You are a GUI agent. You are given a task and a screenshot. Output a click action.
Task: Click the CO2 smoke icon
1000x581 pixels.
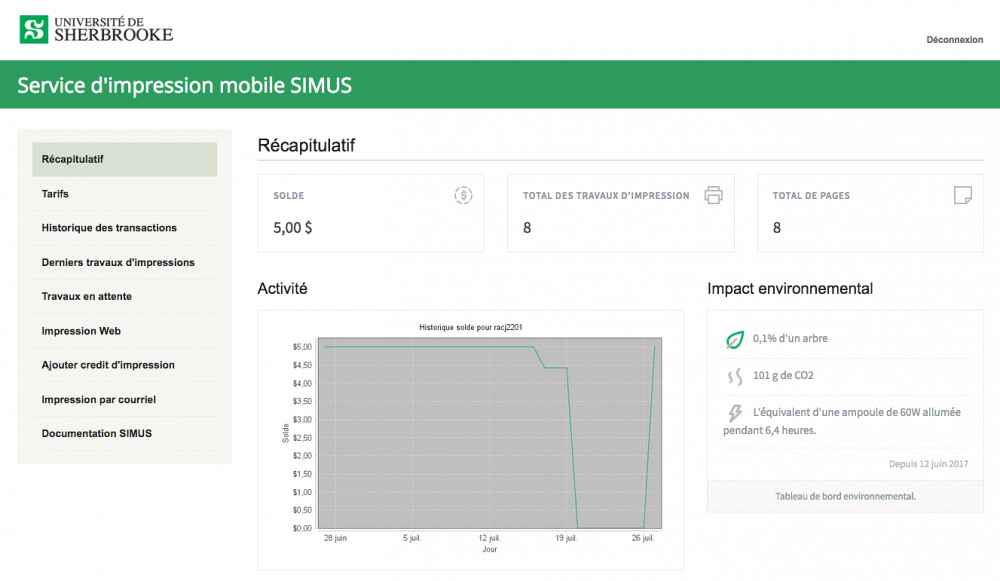pos(735,376)
